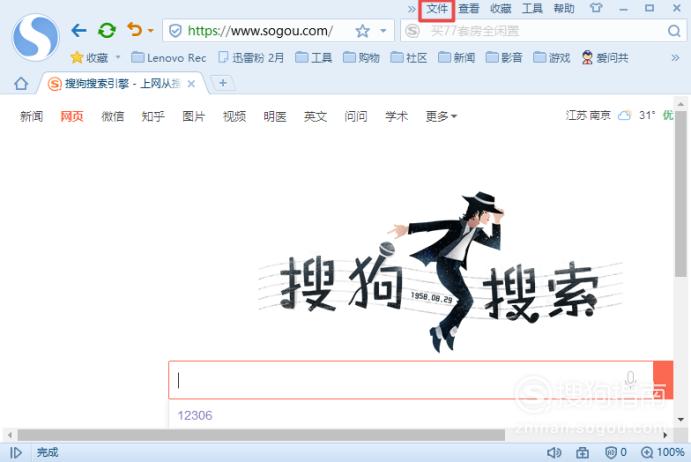Click the 江苏 南京 weather location
The width and height of the screenshot is (691, 462).
(588, 116)
